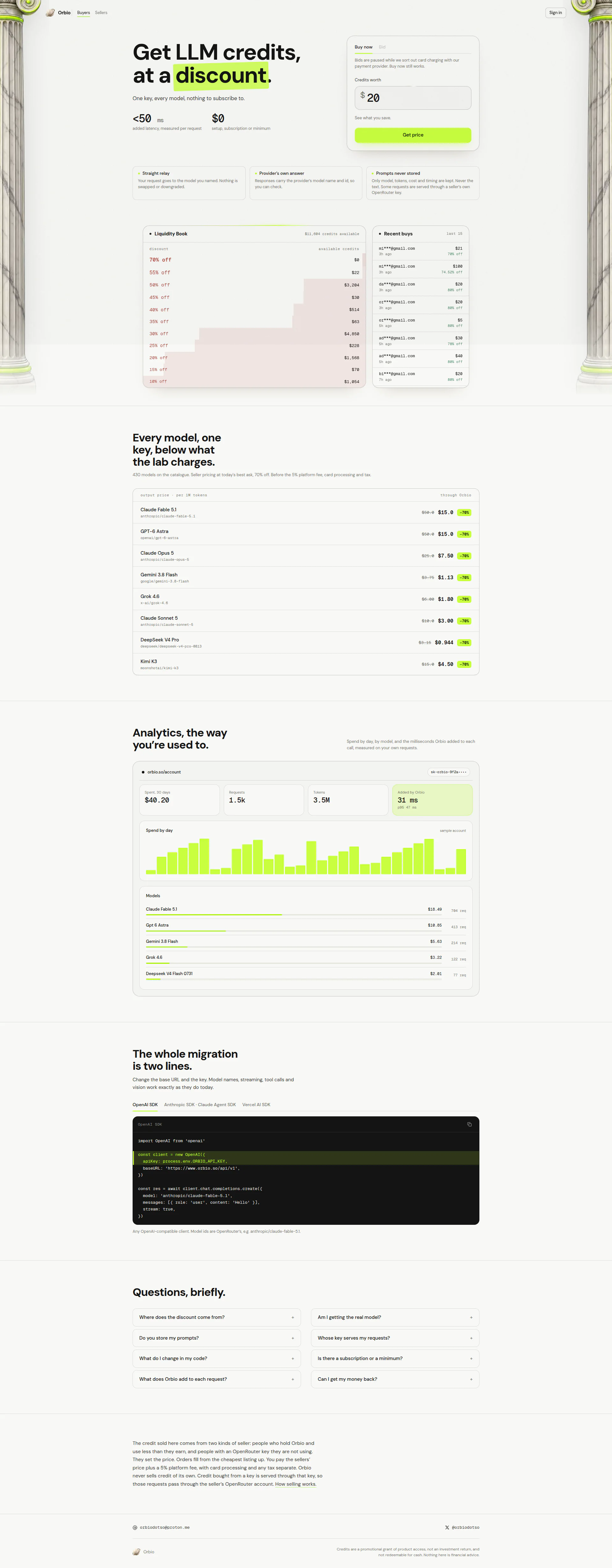
Task: Click the 30% off row with $4,050
Action: (x=254, y=334)
